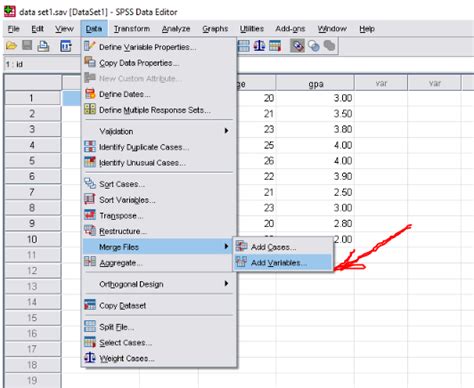474x388 pixels.
Task: Open the View menu
Action: coord(64,29)
